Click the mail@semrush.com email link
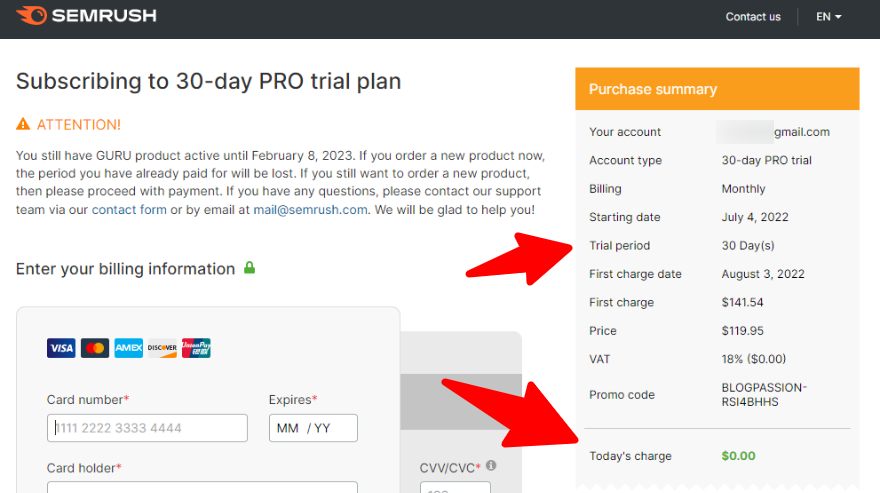This screenshot has height=493, width=880. pos(310,209)
